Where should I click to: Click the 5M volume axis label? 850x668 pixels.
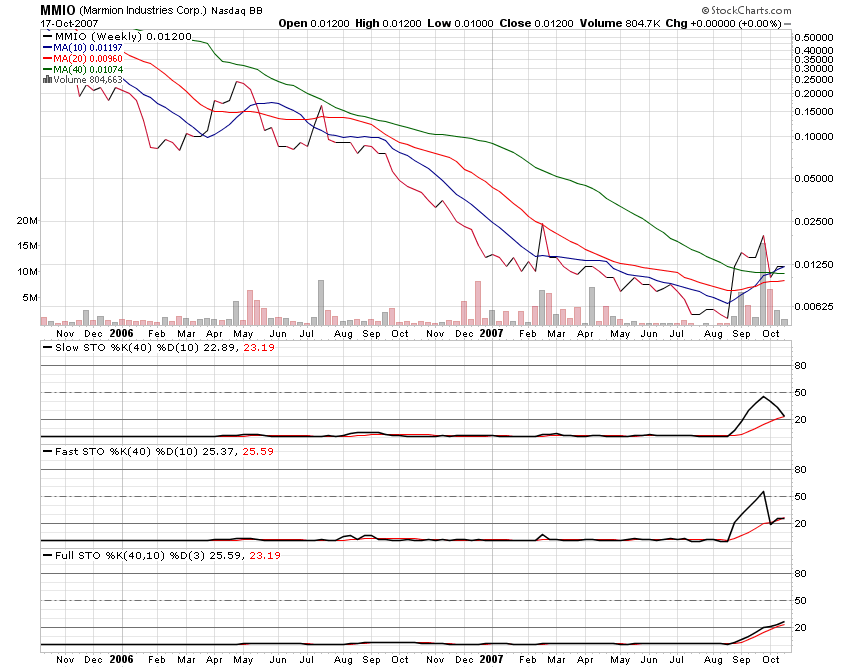[x=30, y=298]
